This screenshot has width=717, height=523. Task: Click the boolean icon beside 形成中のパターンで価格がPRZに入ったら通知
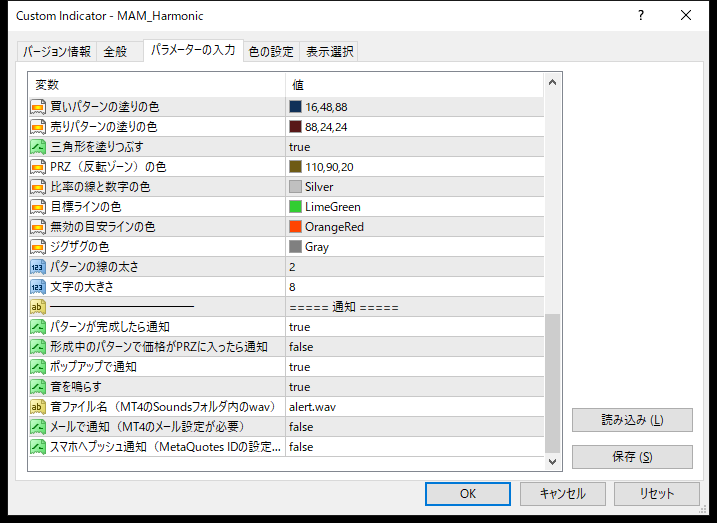[38, 347]
